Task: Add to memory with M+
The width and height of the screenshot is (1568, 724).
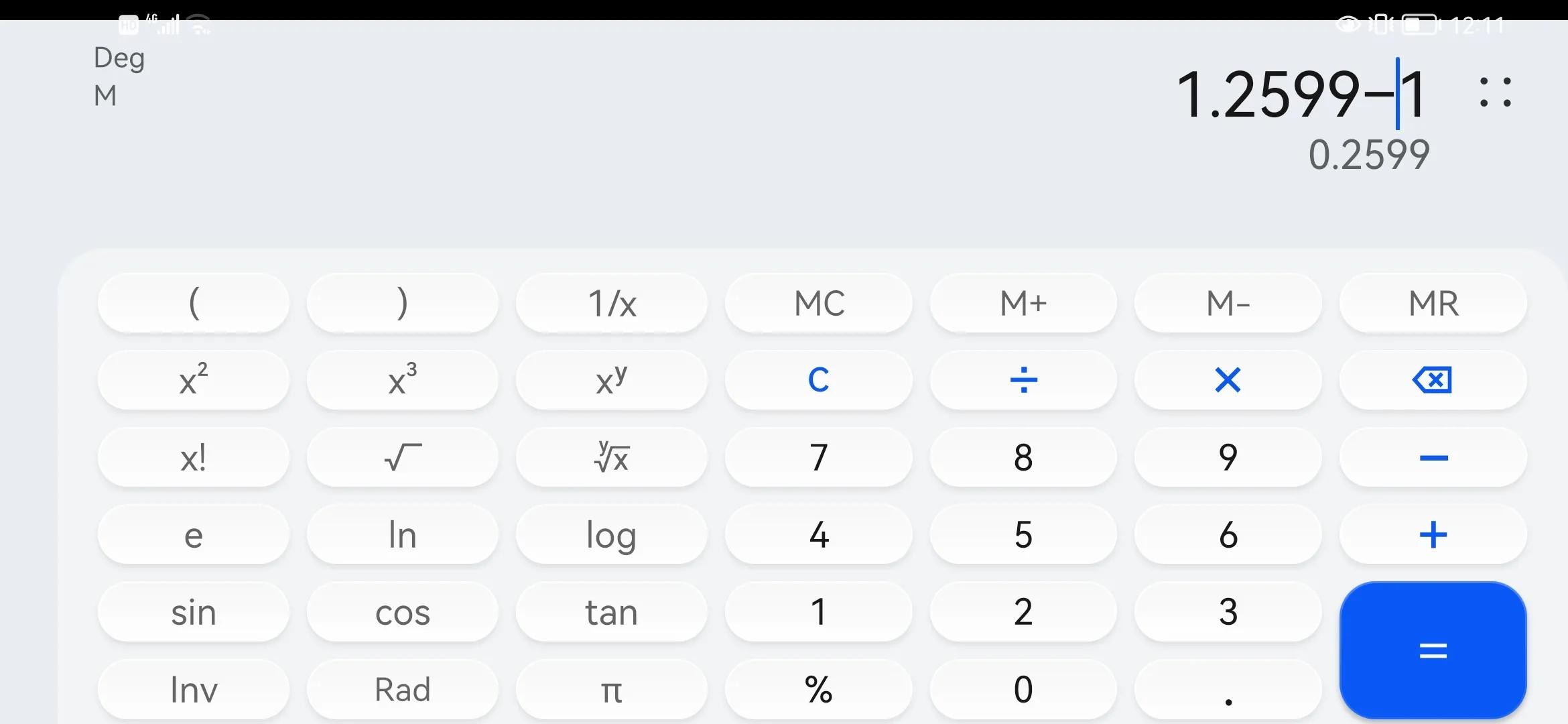Action: pos(1023,304)
